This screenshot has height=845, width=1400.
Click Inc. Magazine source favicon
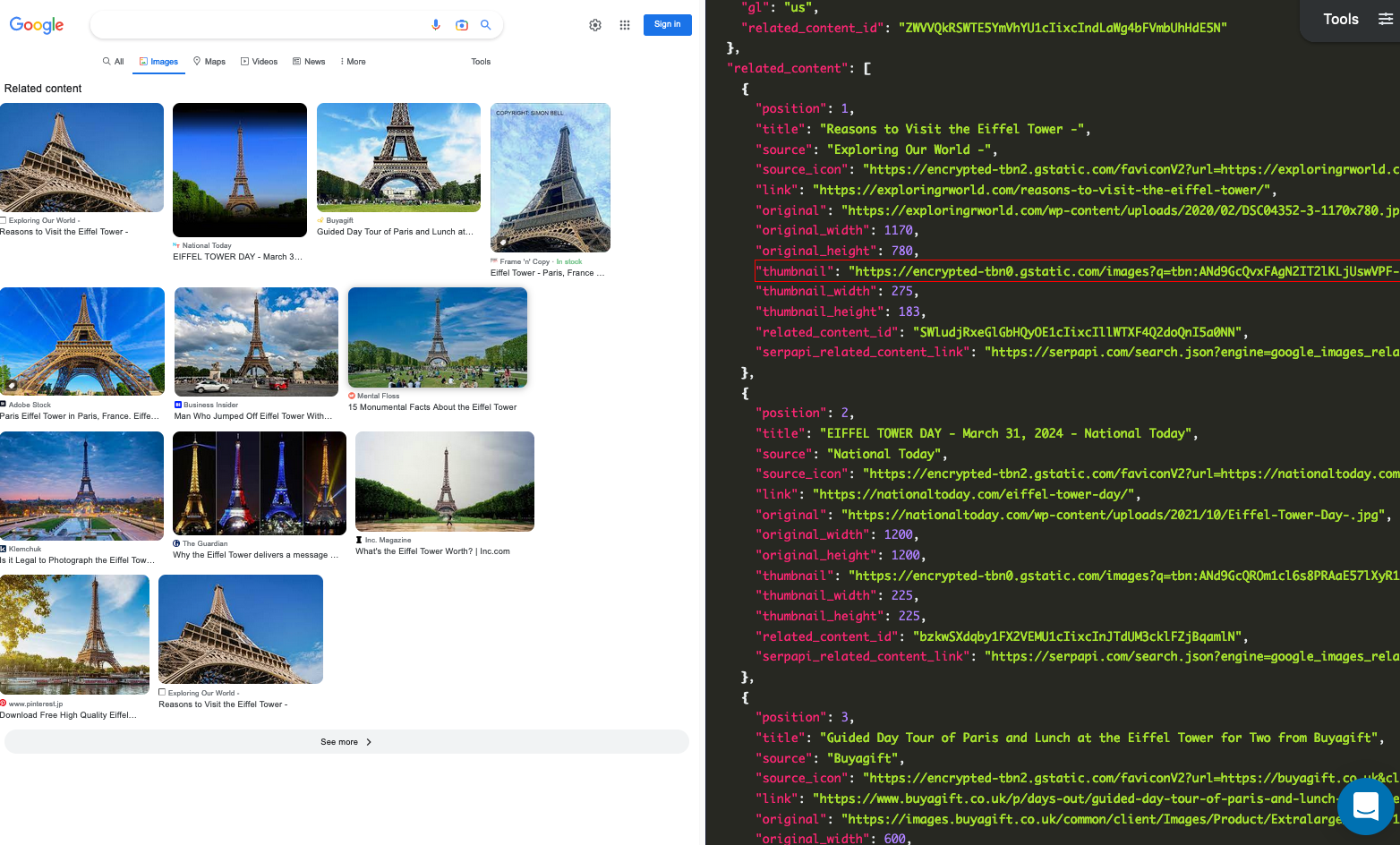tap(359, 540)
